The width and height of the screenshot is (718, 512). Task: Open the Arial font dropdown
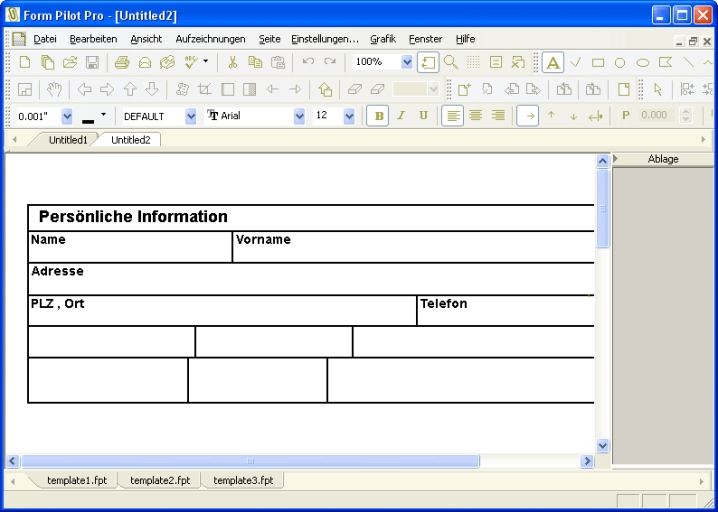coord(299,116)
